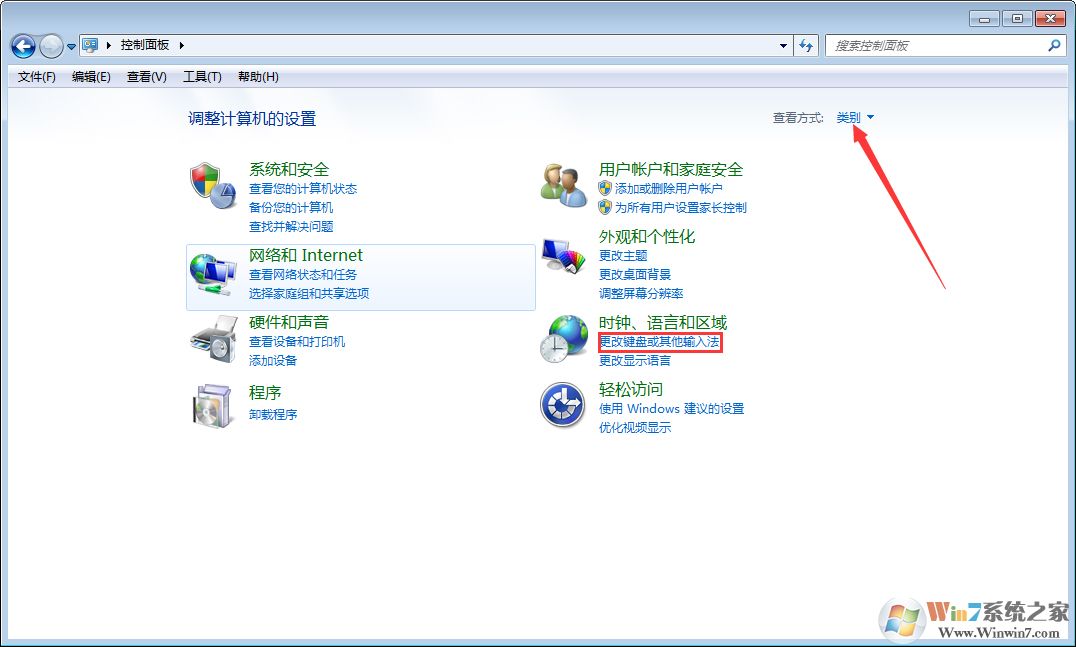
Task: Open the 工具(T) menu
Action: [201, 76]
